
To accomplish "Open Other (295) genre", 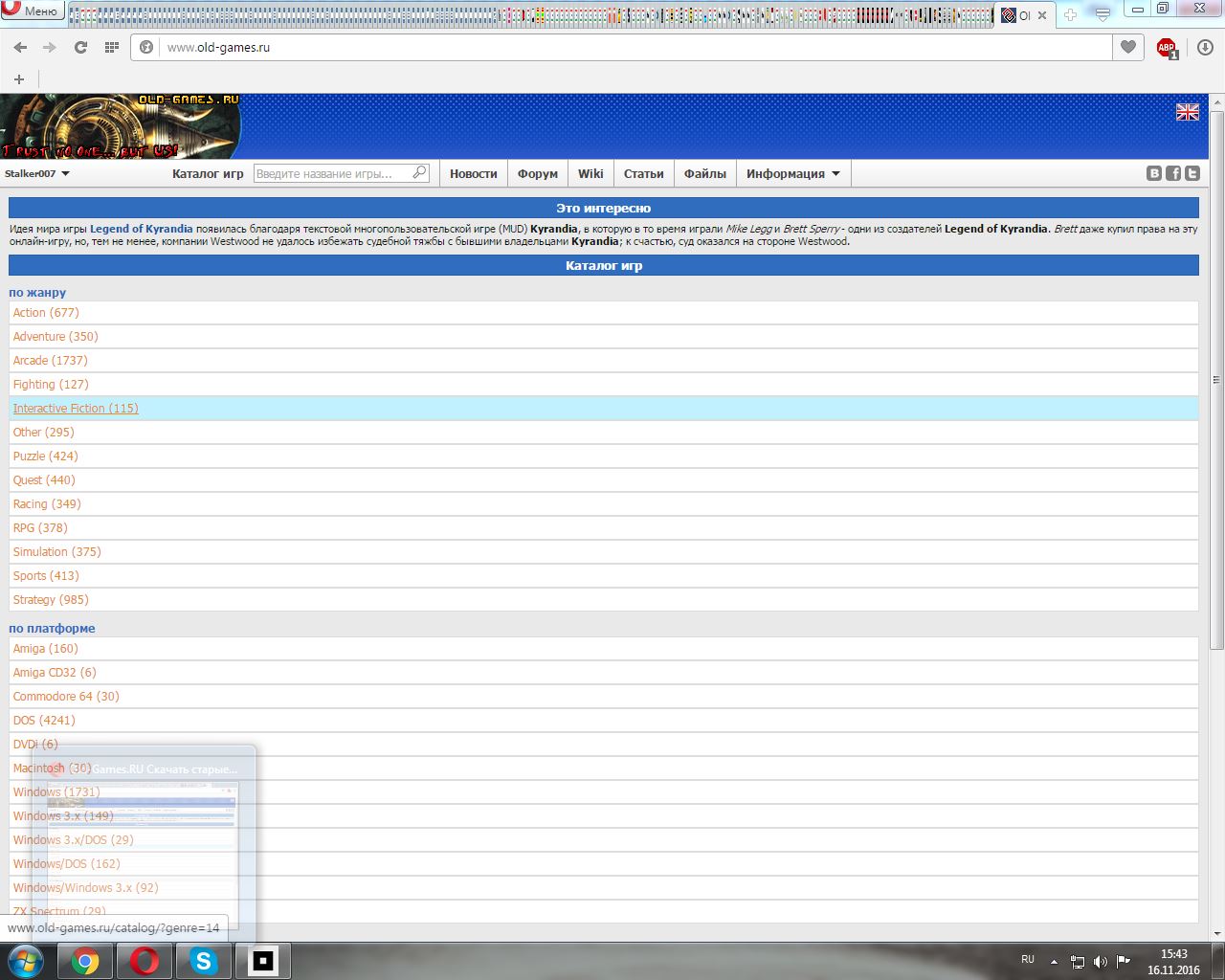I will pyautogui.click(x=43, y=433).
